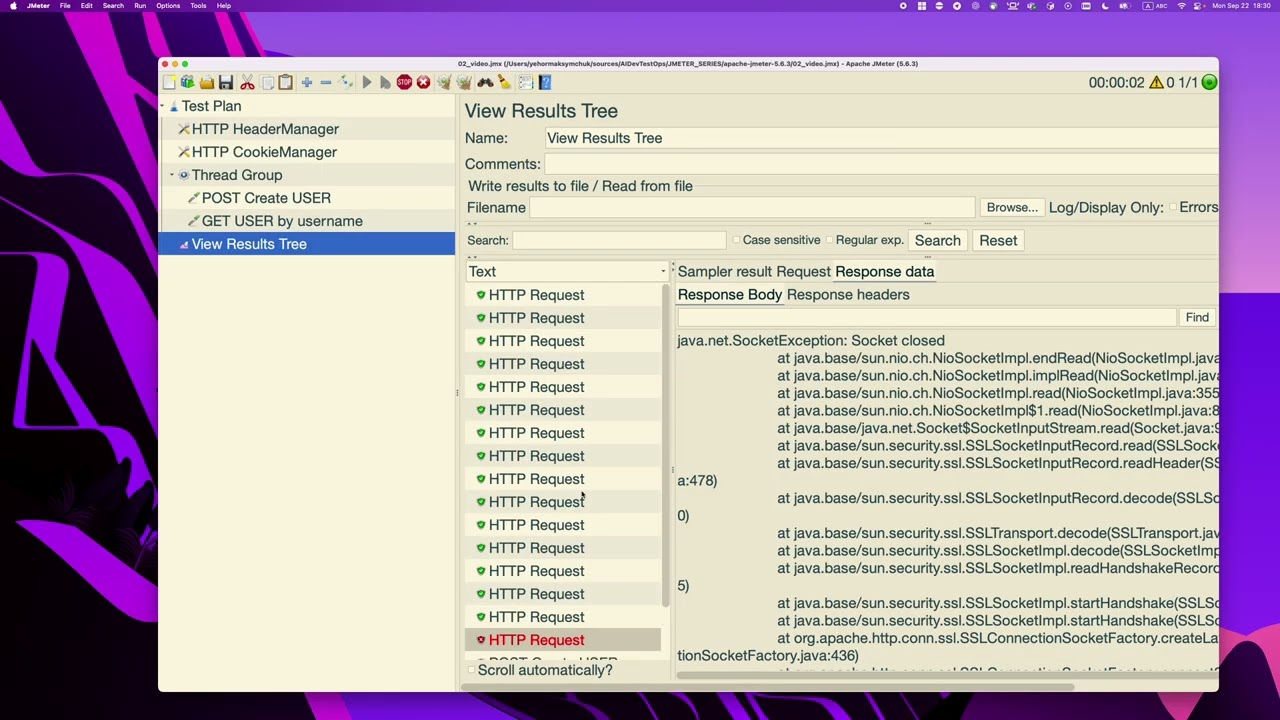Screen dimensions: 1280x720
Task: Click the Filename input field
Action: 751,208
